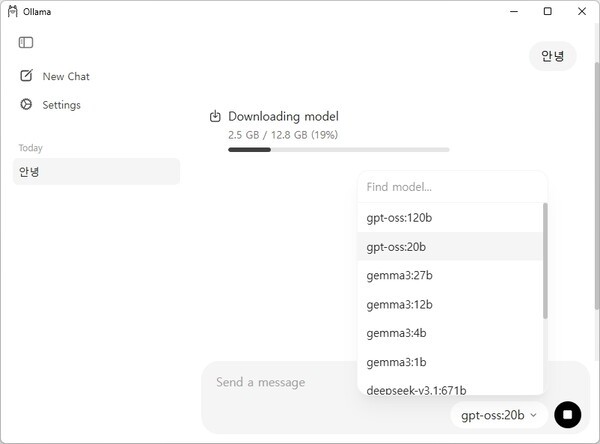Open the 안녕 chat in Today list
Image resolution: width=600 pixels, height=444 pixels.
tap(96, 172)
